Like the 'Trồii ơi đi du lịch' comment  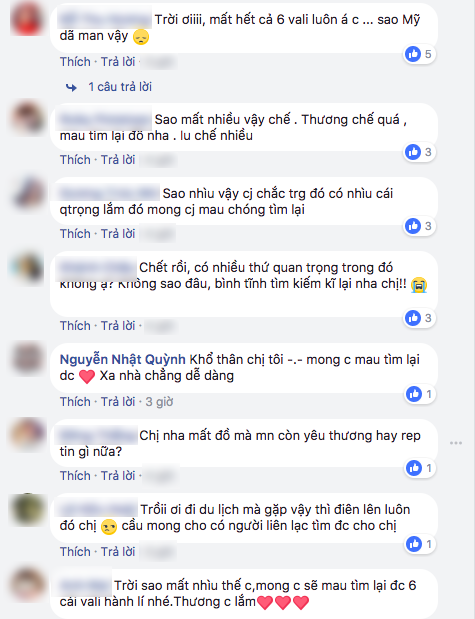tap(75, 551)
